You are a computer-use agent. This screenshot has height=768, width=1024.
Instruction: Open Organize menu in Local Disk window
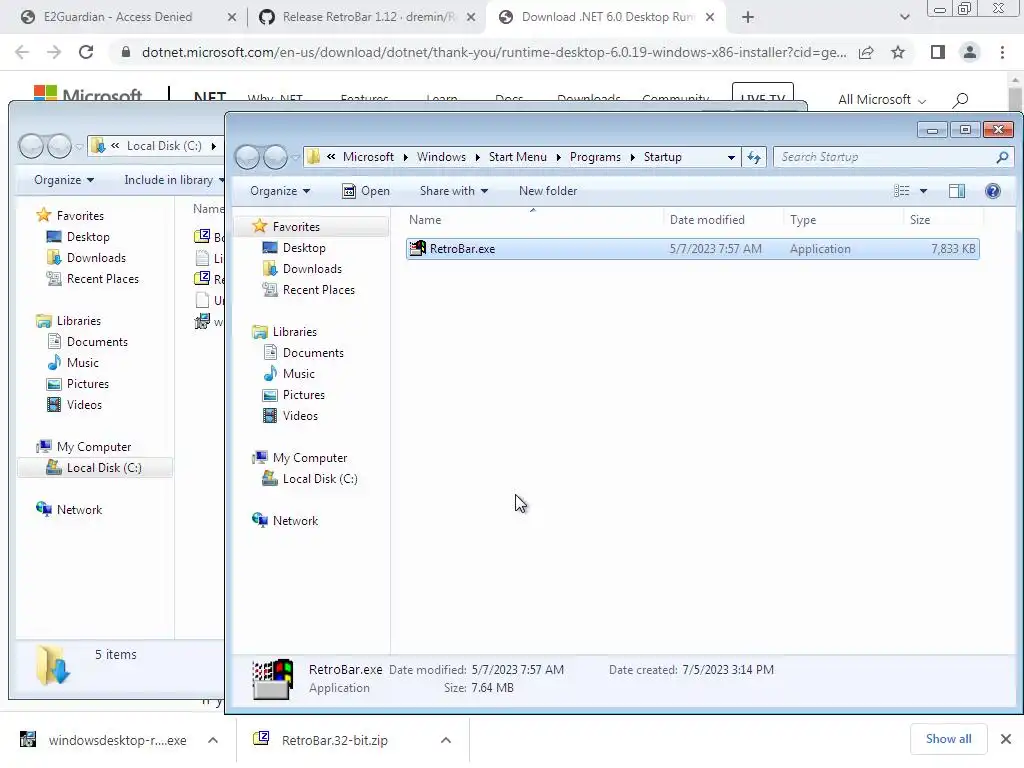64,180
